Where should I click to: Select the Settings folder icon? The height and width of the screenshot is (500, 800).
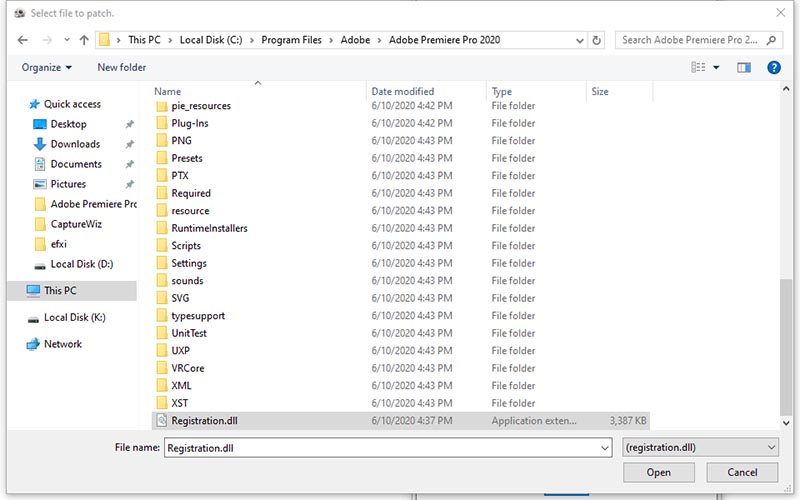point(162,263)
